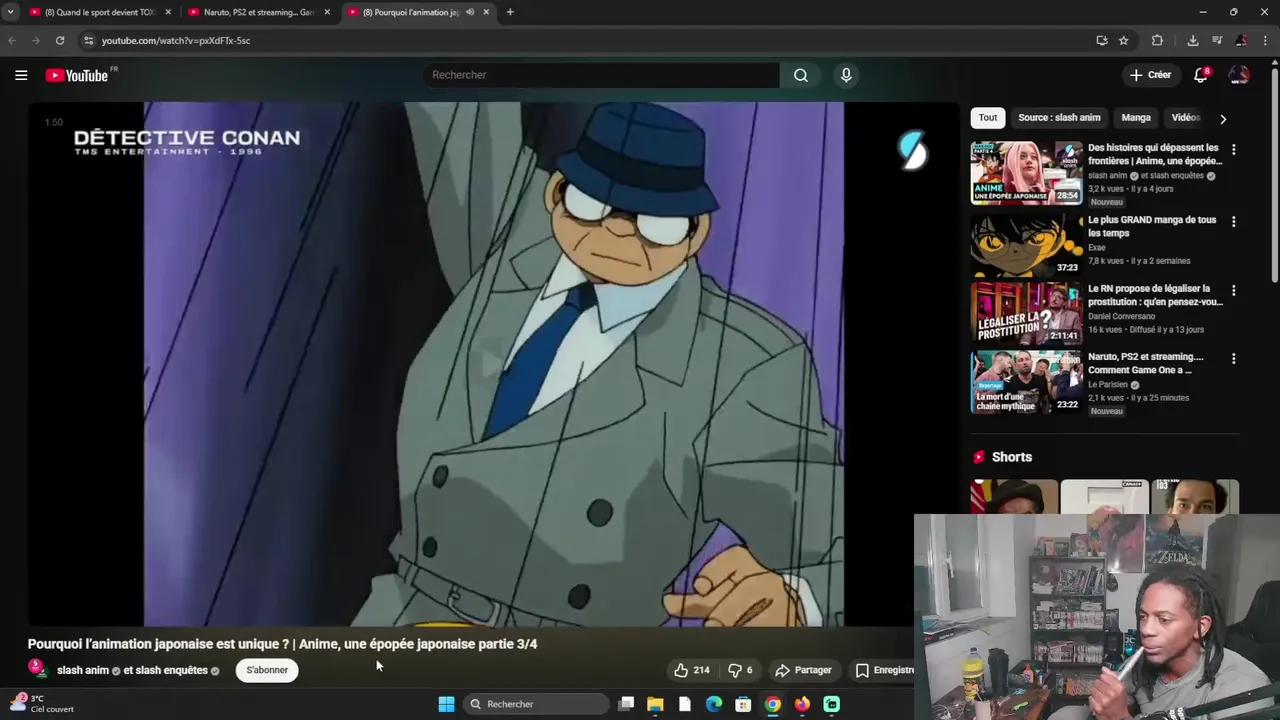Click the video player to pause
Viewport: 1280px width, 720px height.
[x=493, y=363]
